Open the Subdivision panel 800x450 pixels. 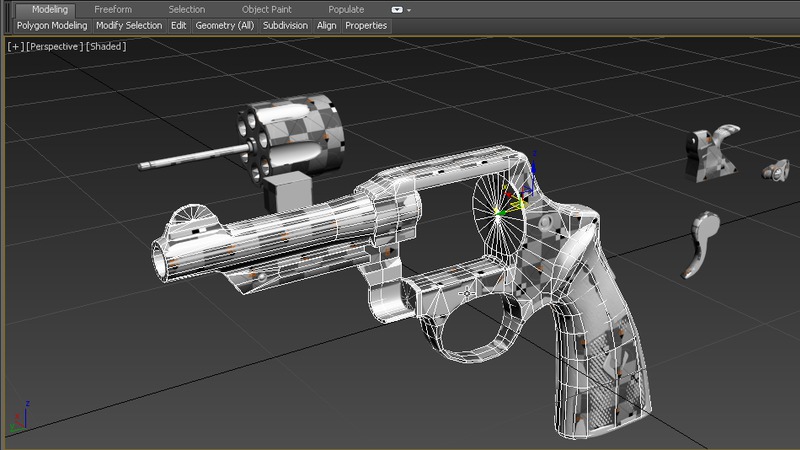click(x=286, y=25)
